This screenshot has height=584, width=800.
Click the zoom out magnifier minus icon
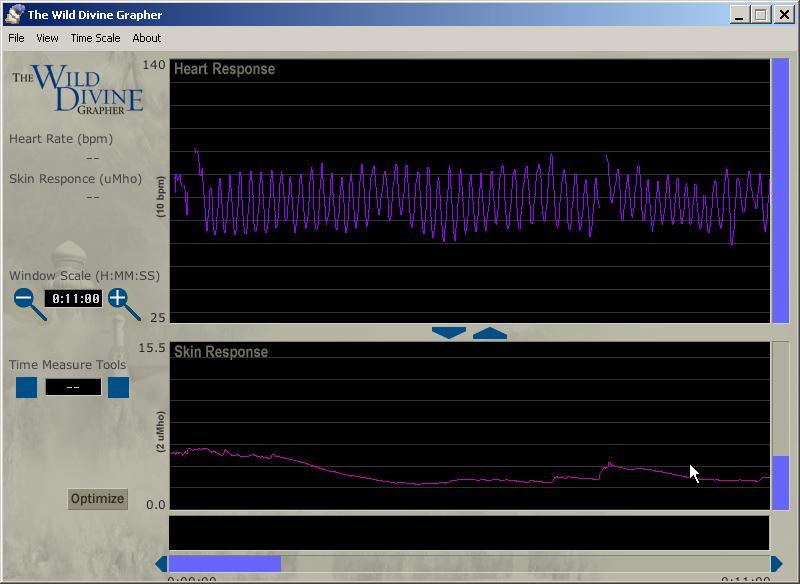coord(25,299)
